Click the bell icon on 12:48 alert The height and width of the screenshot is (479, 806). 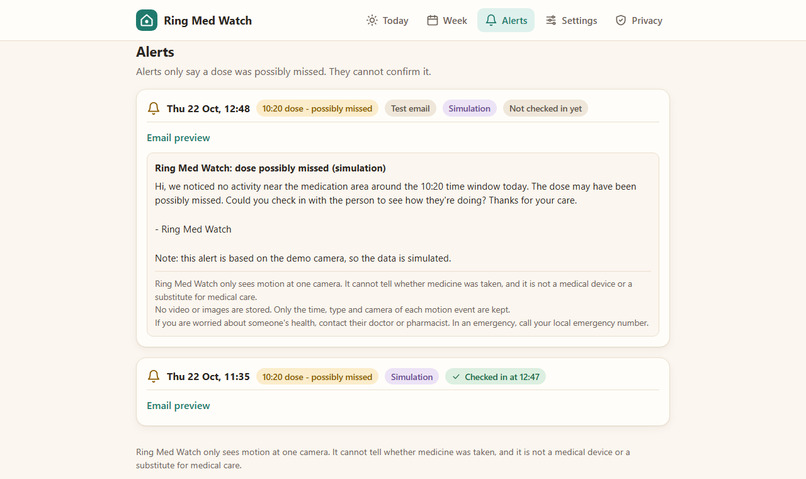click(153, 108)
